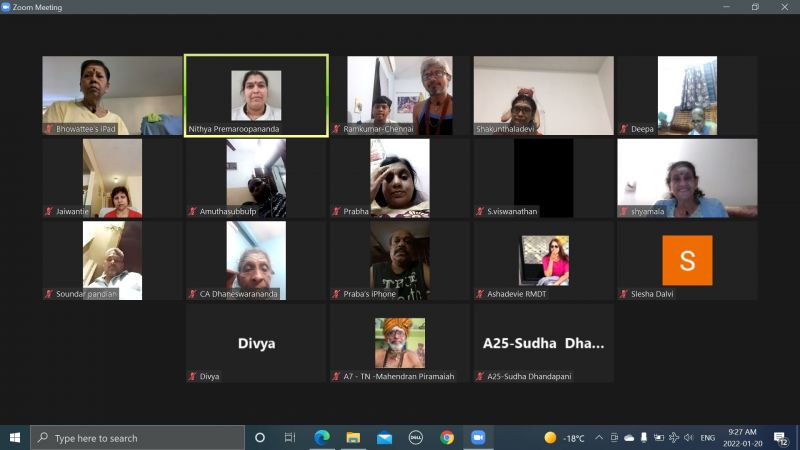Open Microsoft Edge from the taskbar
The image size is (800, 450).
pos(322,438)
